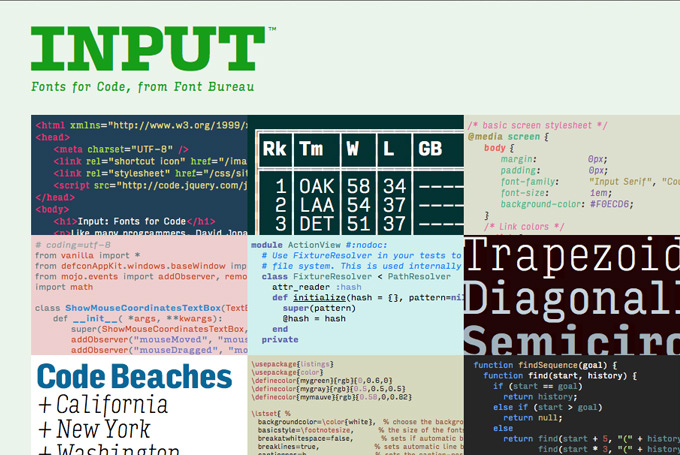Click 'GB' header in standings table

430,149
